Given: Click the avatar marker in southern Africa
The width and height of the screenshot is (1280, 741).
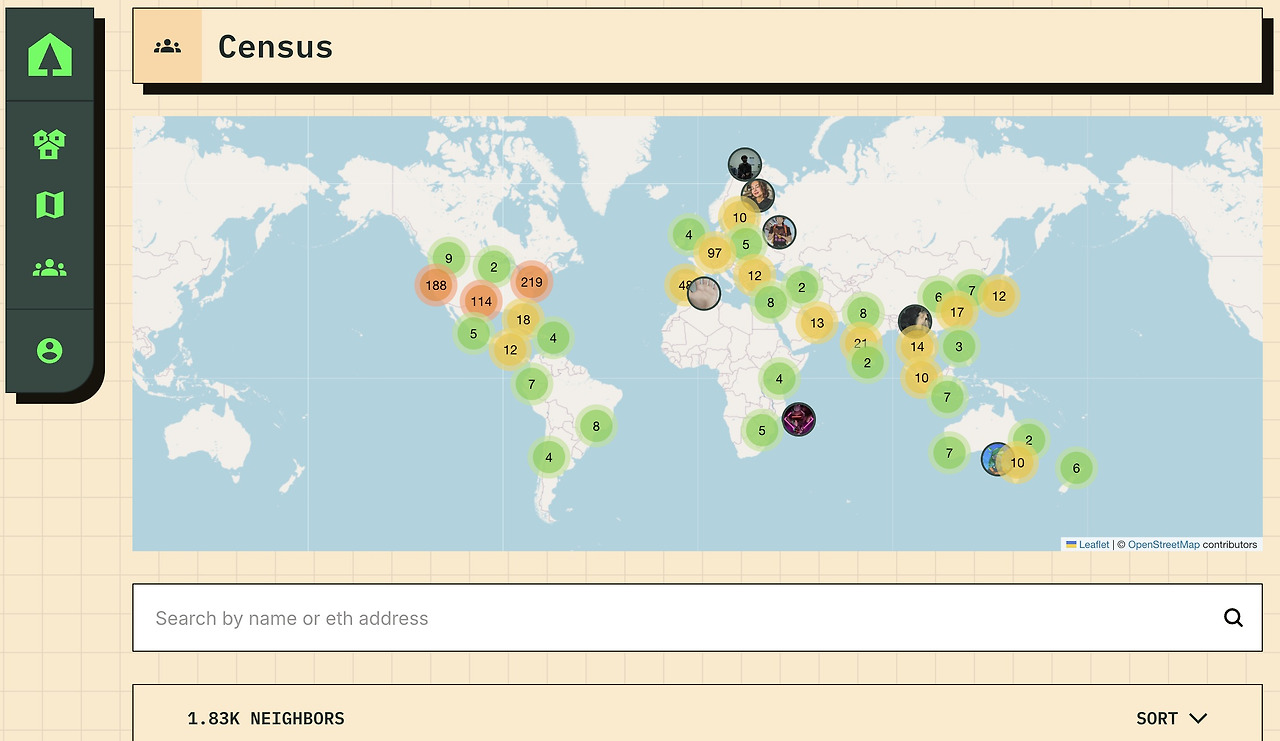Looking at the screenshot, I should point(798,419).
